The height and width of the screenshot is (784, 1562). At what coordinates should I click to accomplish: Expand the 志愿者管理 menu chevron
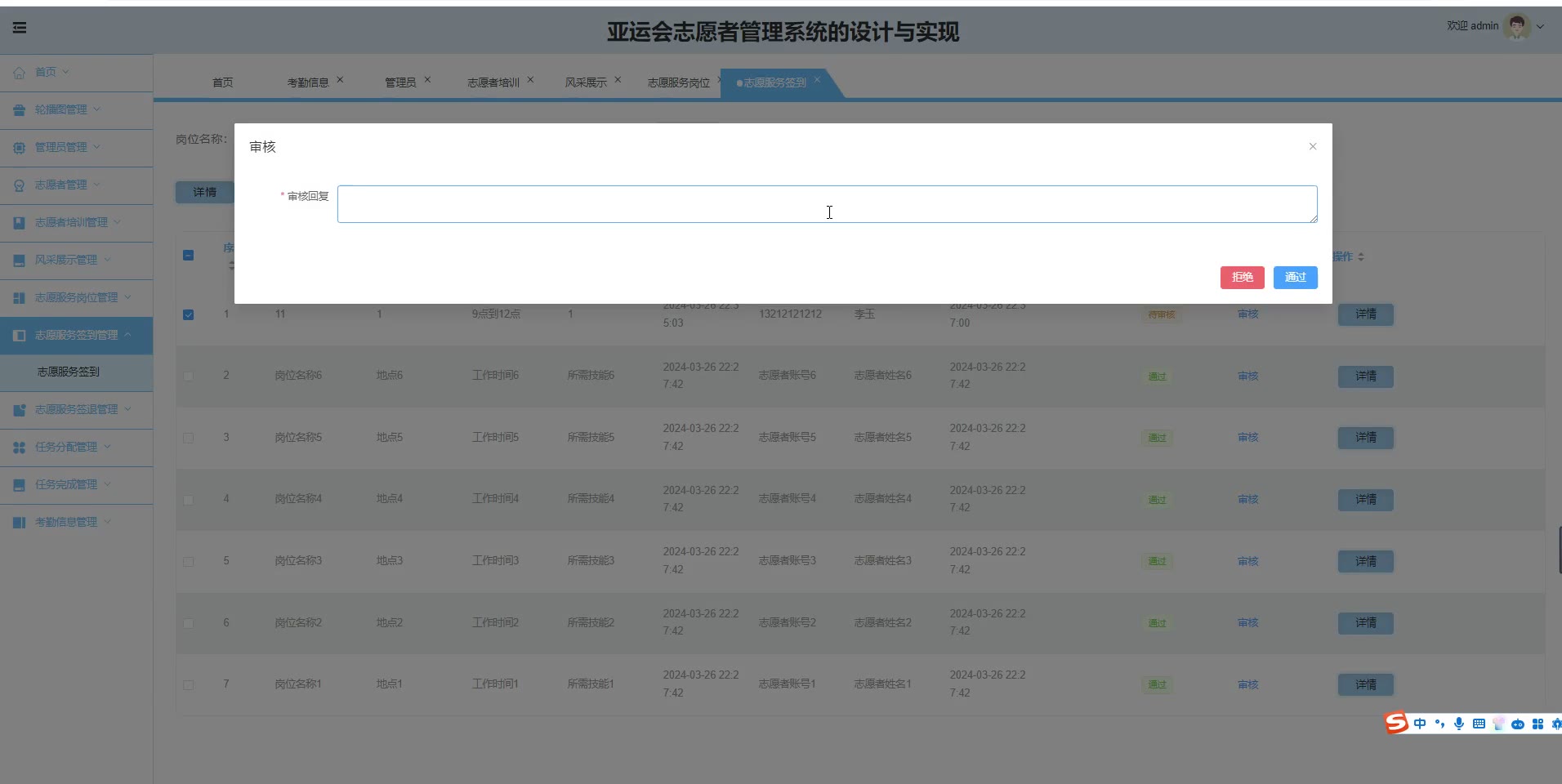[x=97, y=185]
